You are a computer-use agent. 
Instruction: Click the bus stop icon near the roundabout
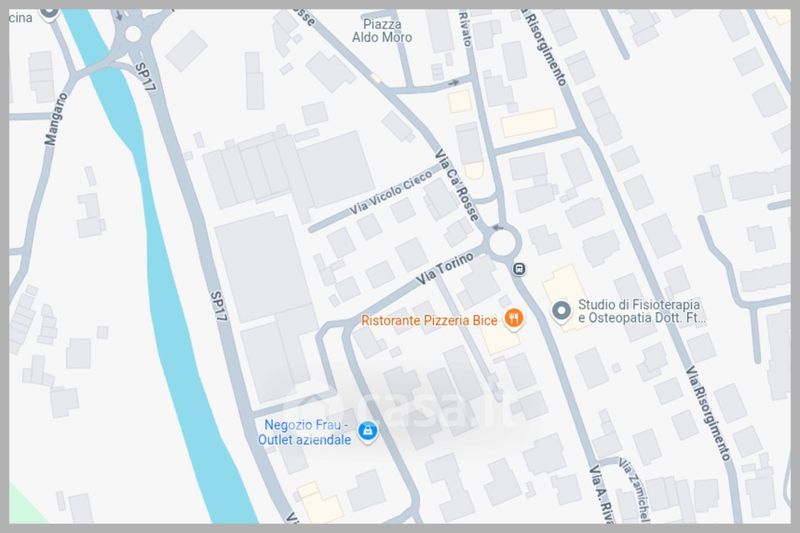(x=519, y=268)
